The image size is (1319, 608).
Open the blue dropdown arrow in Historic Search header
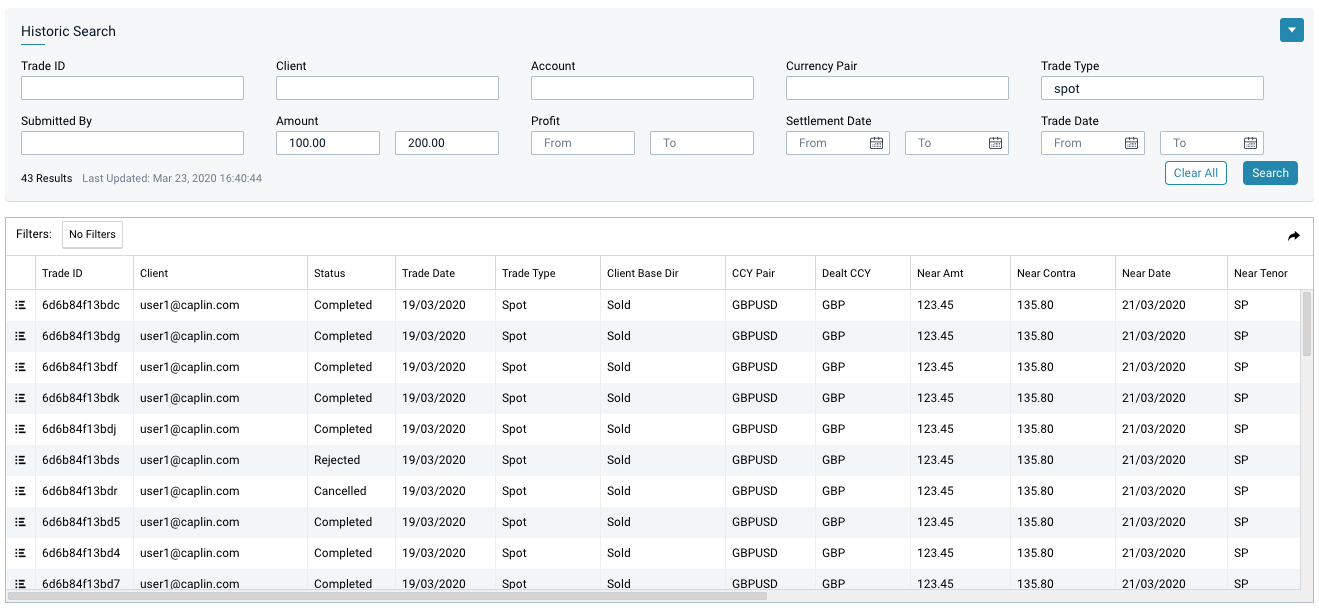coord(1291,30)
